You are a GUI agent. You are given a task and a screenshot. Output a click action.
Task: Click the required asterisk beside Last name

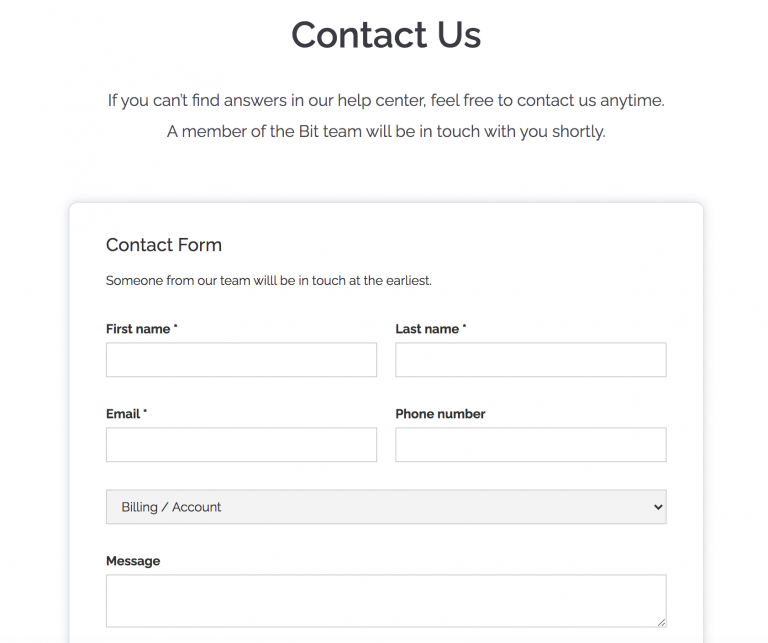point(464,327)
